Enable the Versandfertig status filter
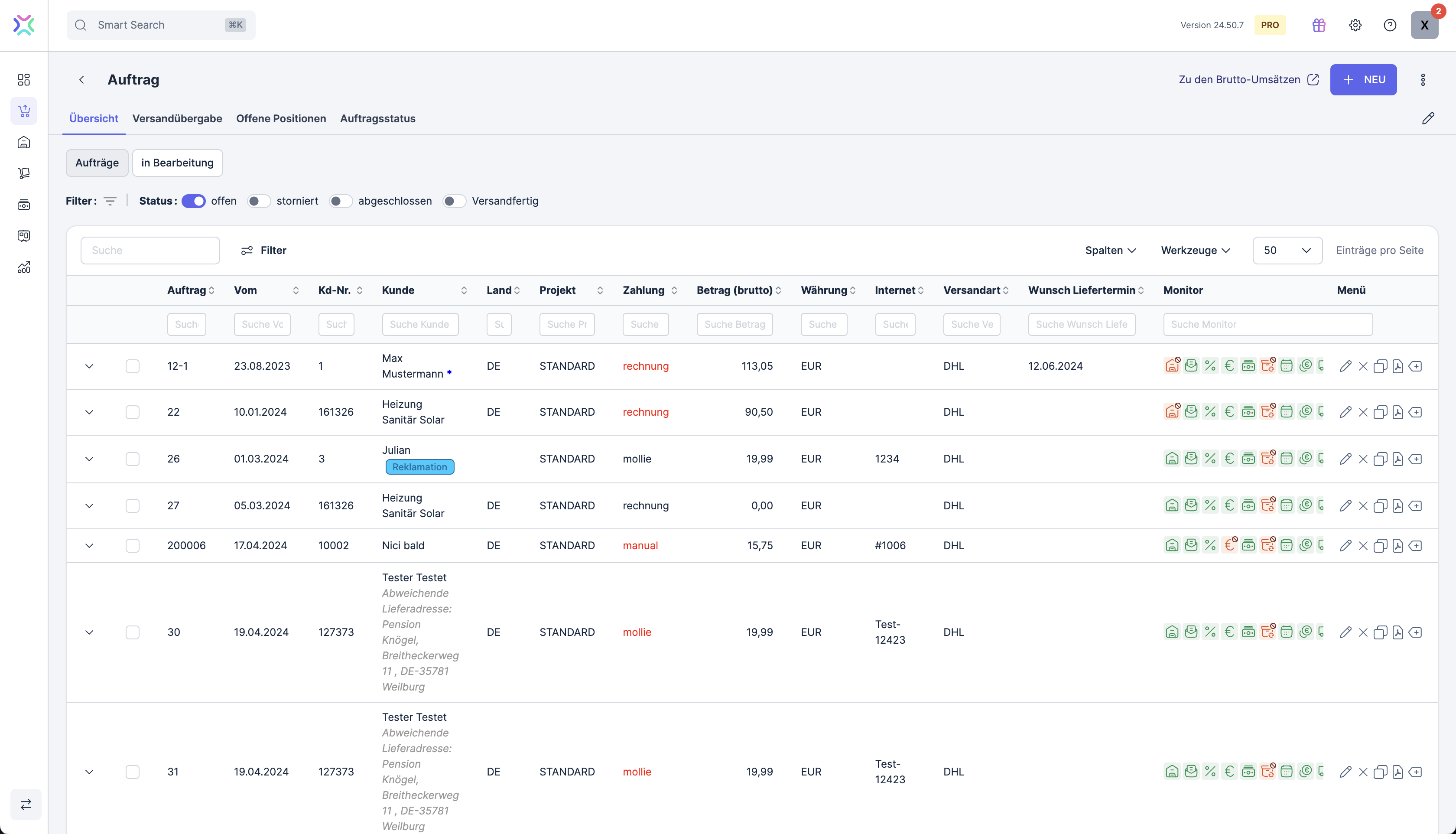This screenshot has height=834, width=1456. coord(455,201)
